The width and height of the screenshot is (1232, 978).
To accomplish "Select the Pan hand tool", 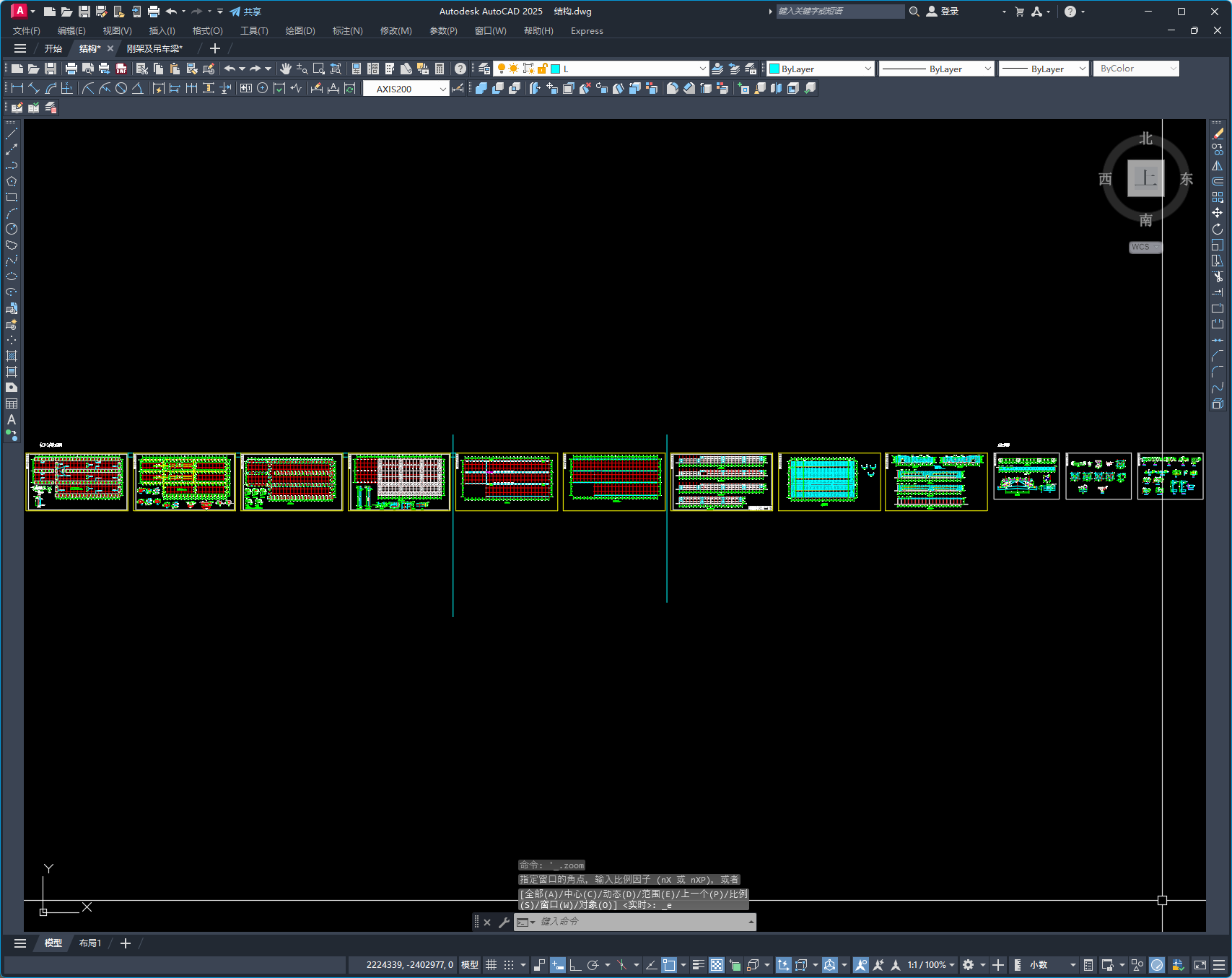I will click(x=286, y=69).
